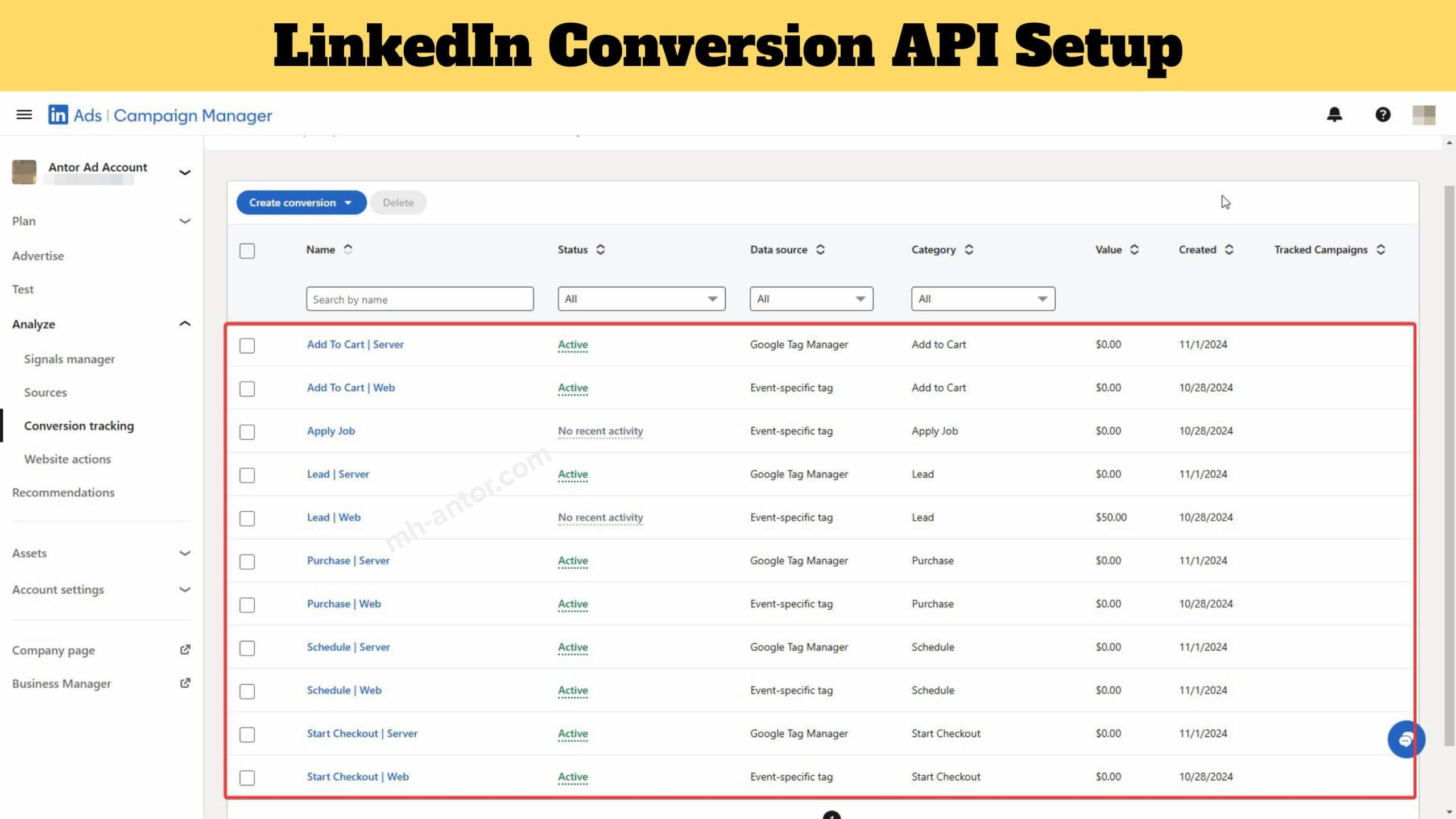Select all conversions with header checkbox
1456x819 pixels.
pyautogui.click(x=247, y=251)
